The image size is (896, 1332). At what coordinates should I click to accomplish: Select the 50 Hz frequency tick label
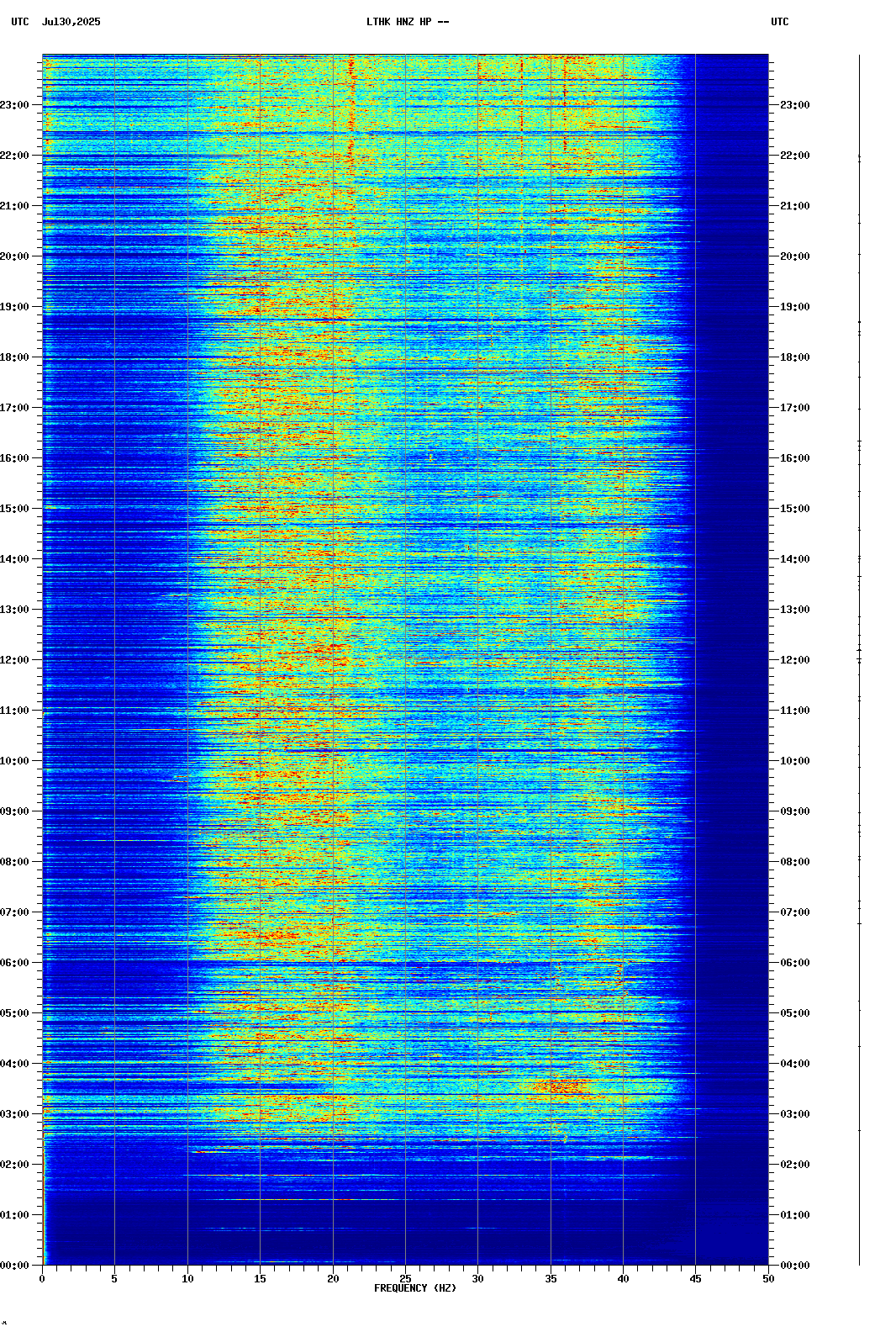[768, 1279]
